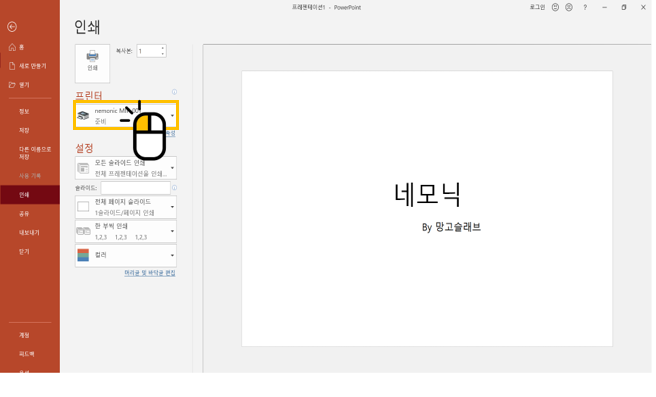Open the 전체 페이지 슬라이드 layout dropdown
The width and height of the screenshot is (656, 397).
[126, 207]
